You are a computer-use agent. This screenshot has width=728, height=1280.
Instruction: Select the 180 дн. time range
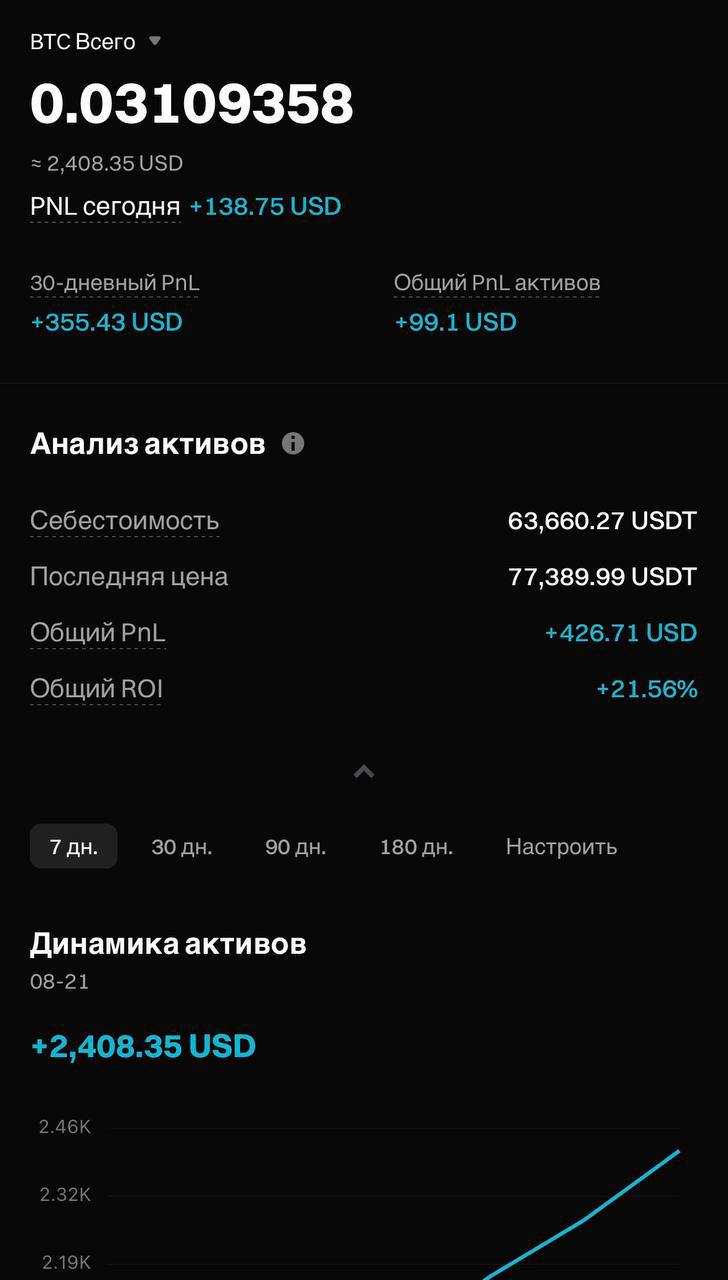click(416, 846)
